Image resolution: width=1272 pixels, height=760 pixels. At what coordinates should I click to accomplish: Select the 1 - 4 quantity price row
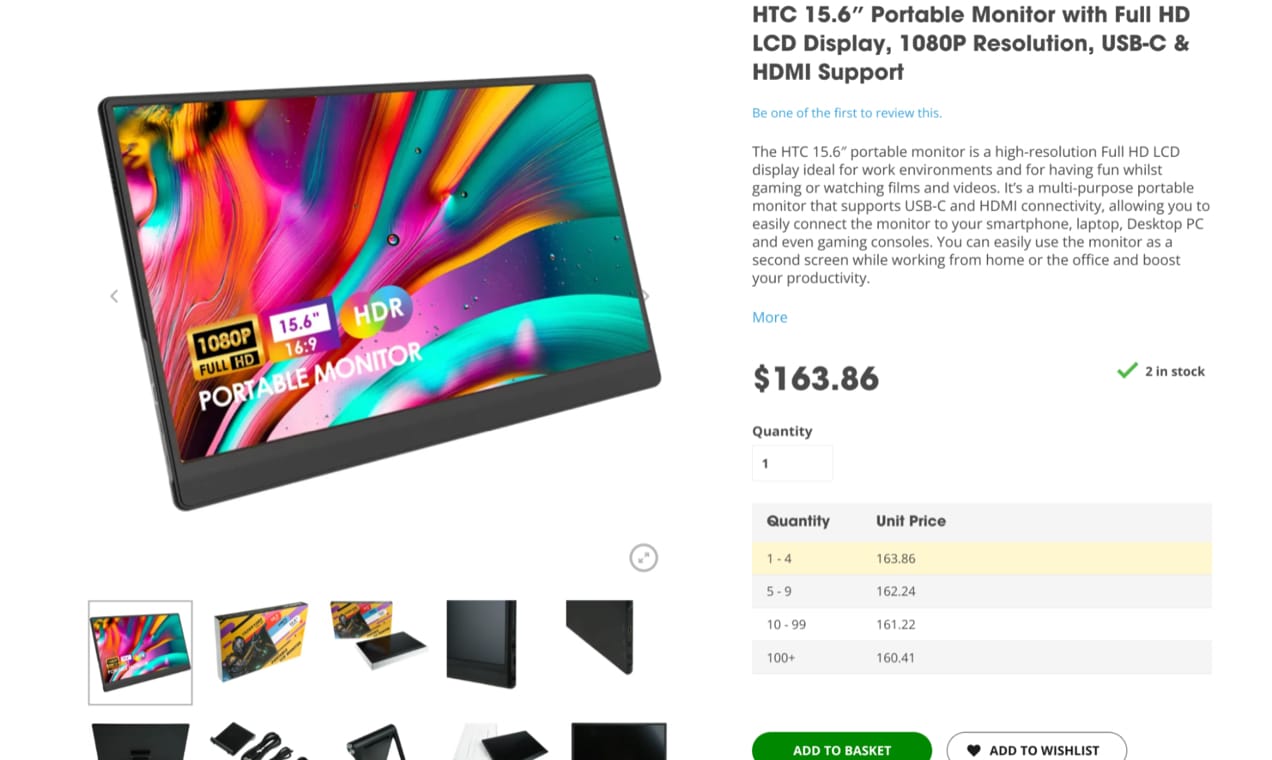[x=981, y=558]
